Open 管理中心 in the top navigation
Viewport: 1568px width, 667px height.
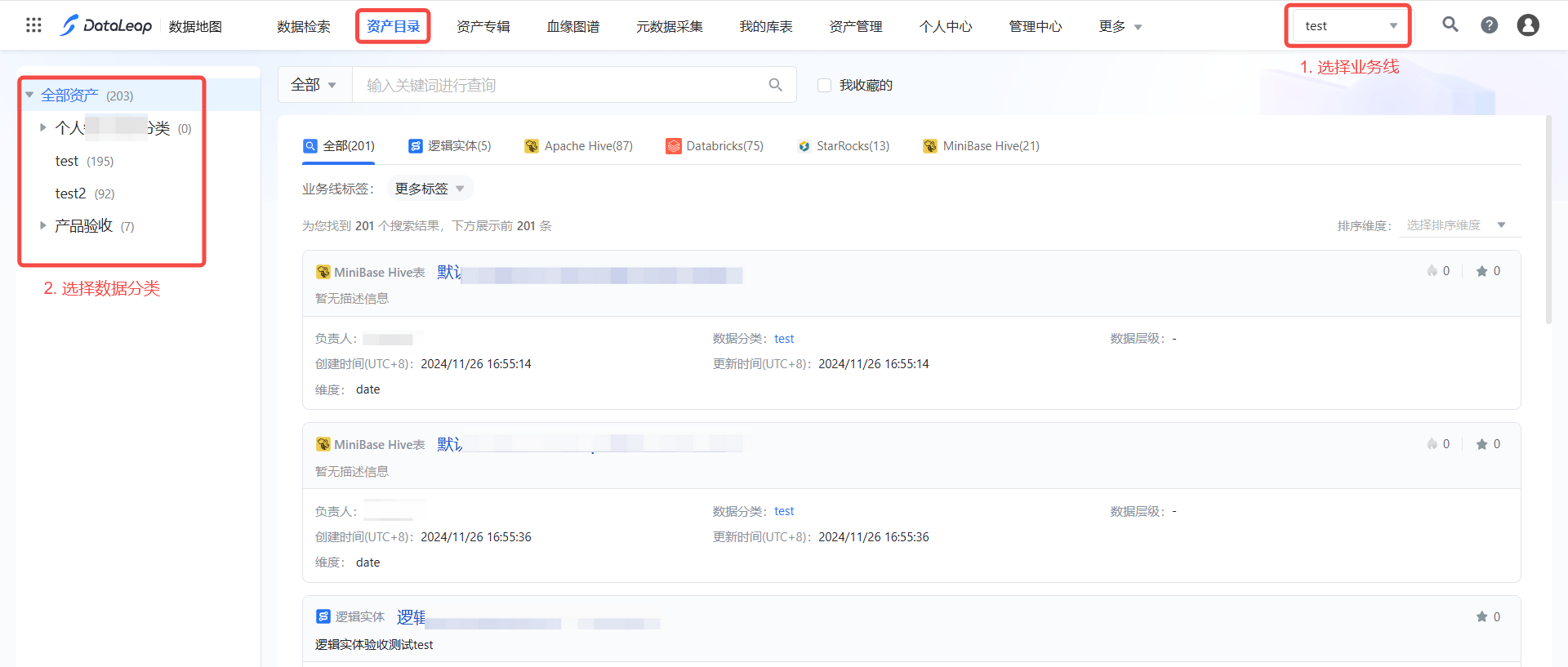pos(1036,26)
